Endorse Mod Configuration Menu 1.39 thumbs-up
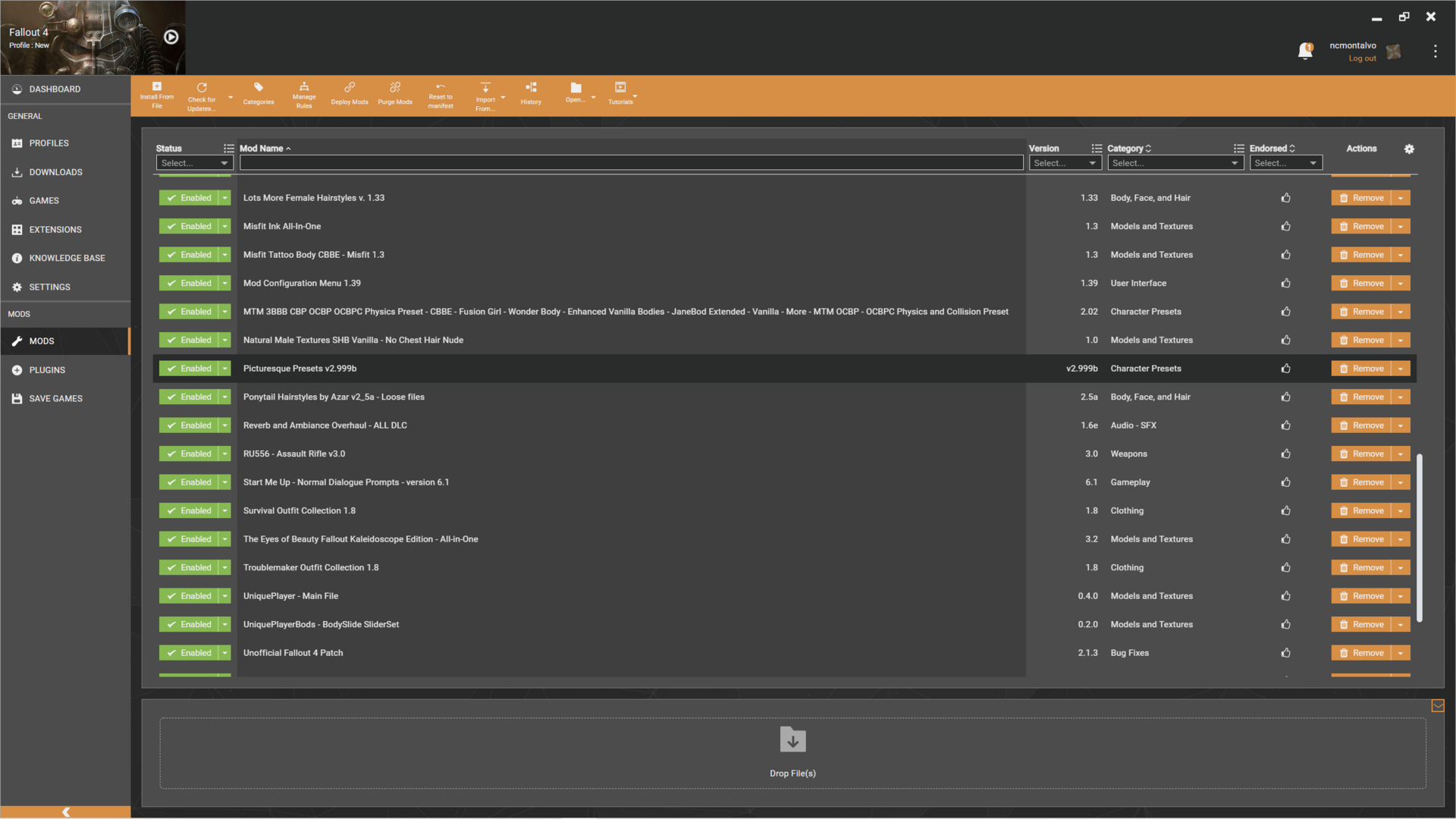Viewport: 1456px width, 819px height. 1285,283
